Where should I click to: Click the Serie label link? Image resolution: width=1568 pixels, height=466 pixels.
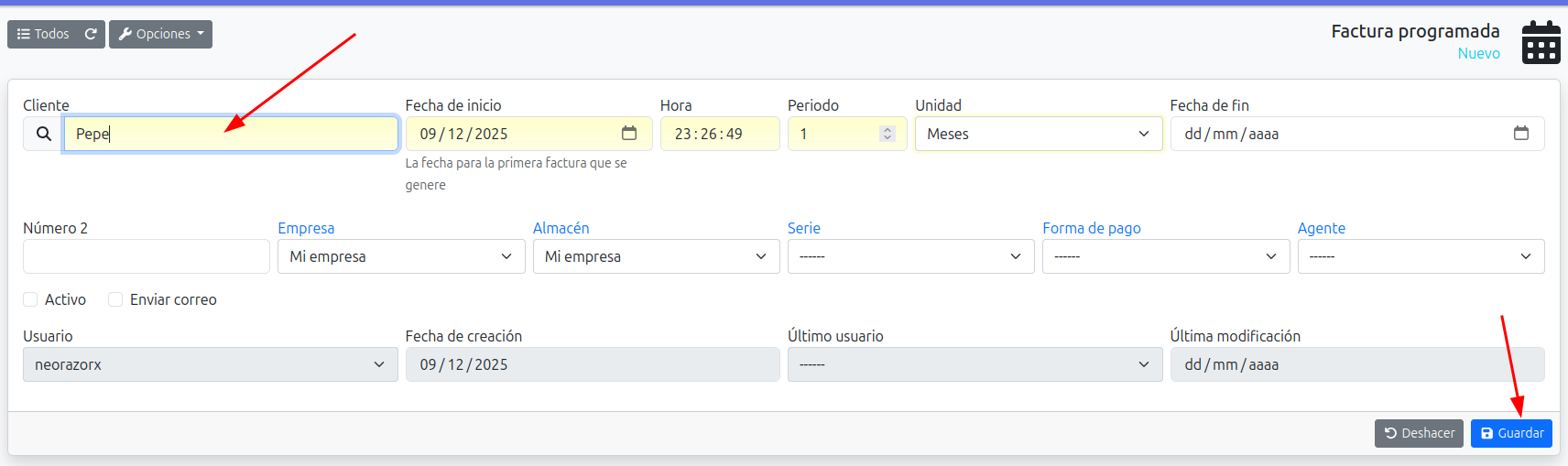click(804, 228)
